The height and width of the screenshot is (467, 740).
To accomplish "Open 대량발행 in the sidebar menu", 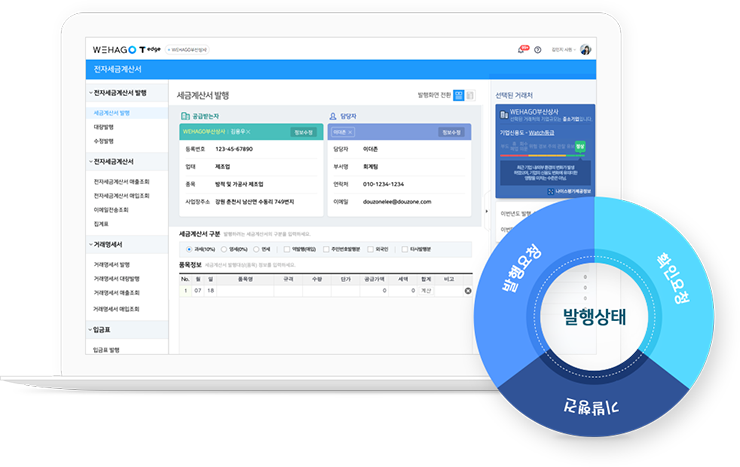I will [103, 127].
